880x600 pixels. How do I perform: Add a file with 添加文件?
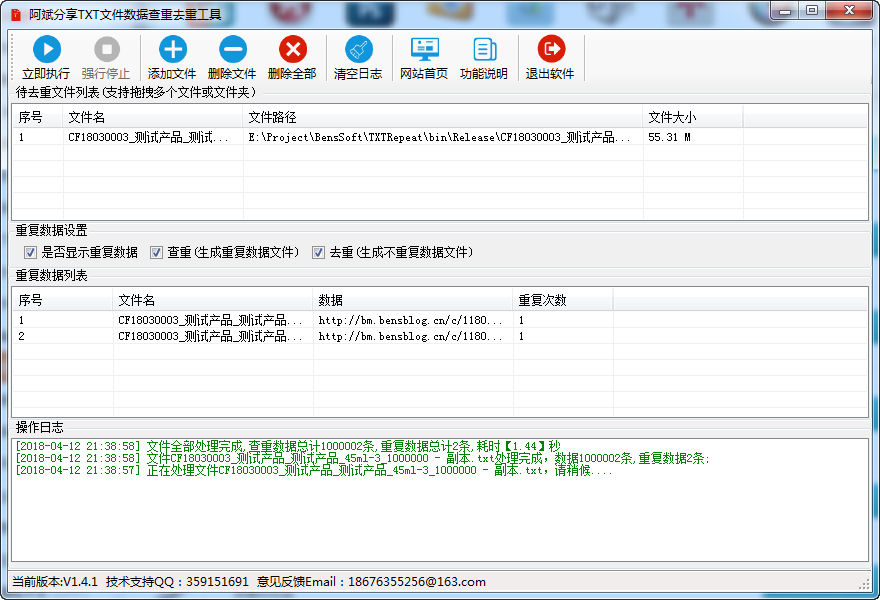coord(172,58)
